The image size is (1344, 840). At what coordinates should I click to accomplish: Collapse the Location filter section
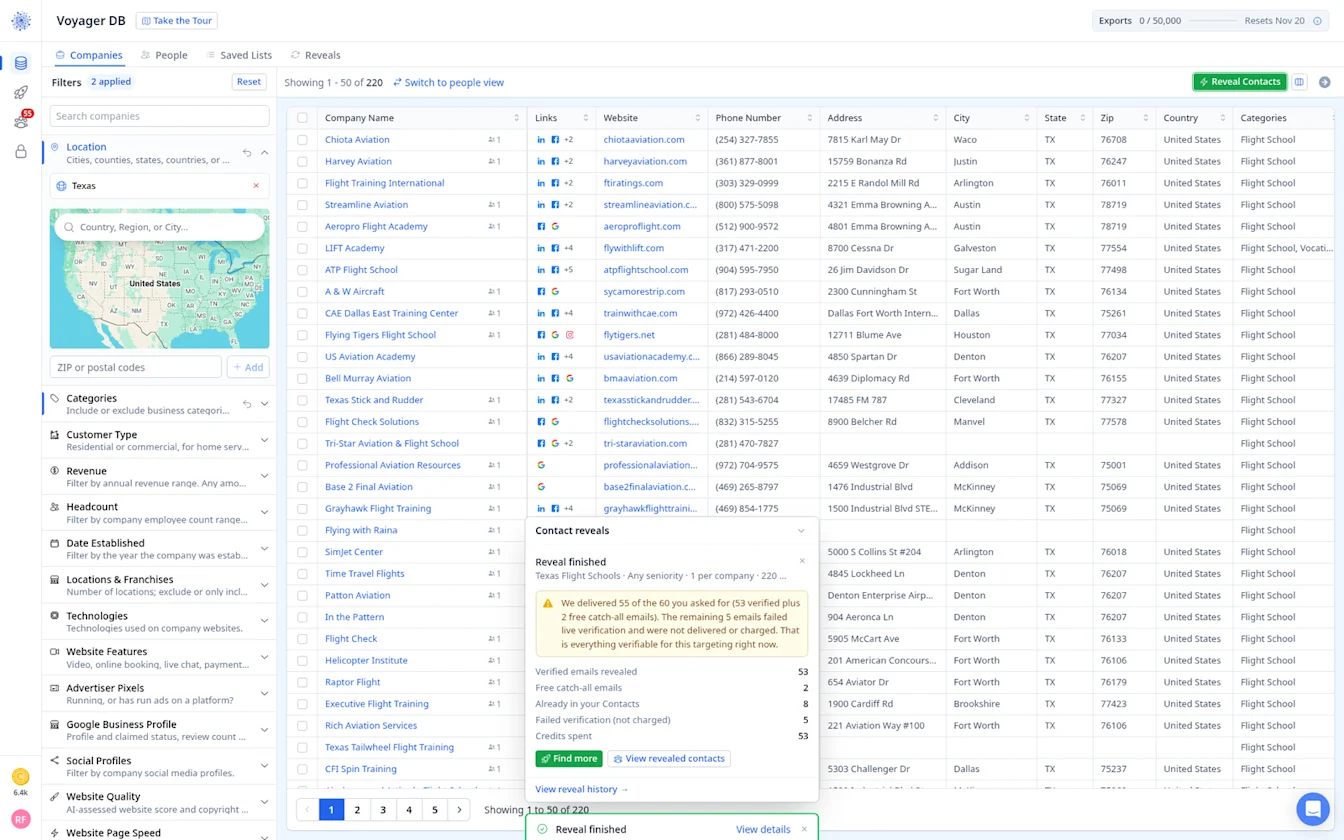[x=264, y=153]
